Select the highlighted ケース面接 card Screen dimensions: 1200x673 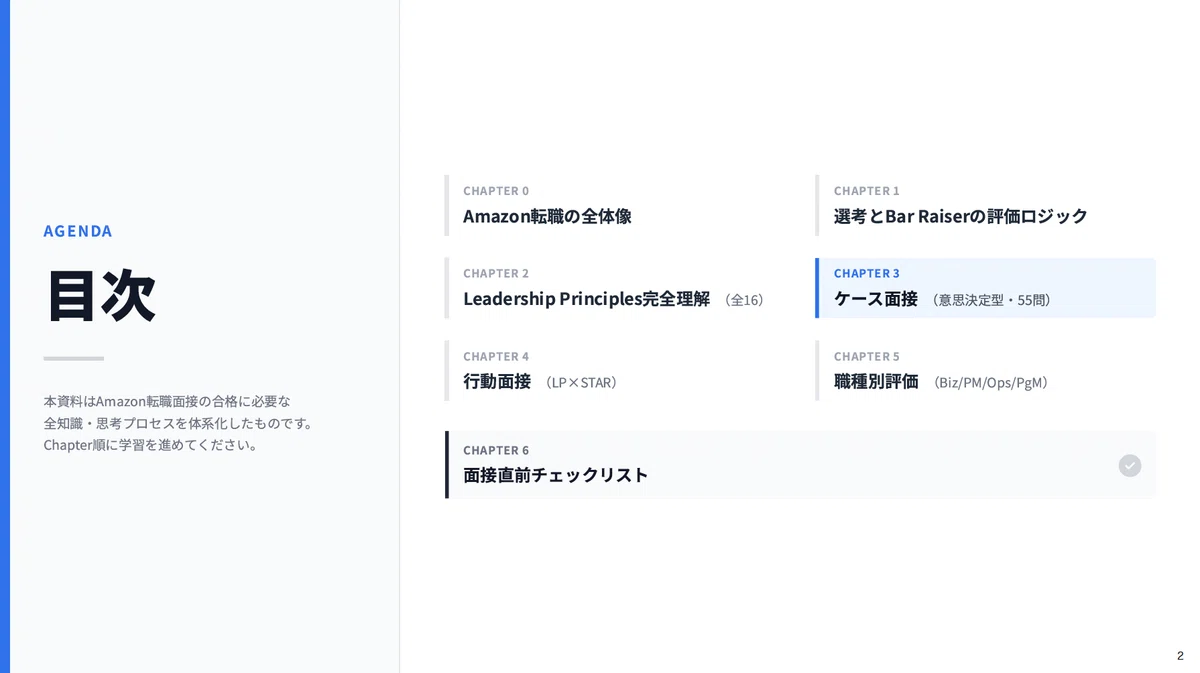click(985, 288)
